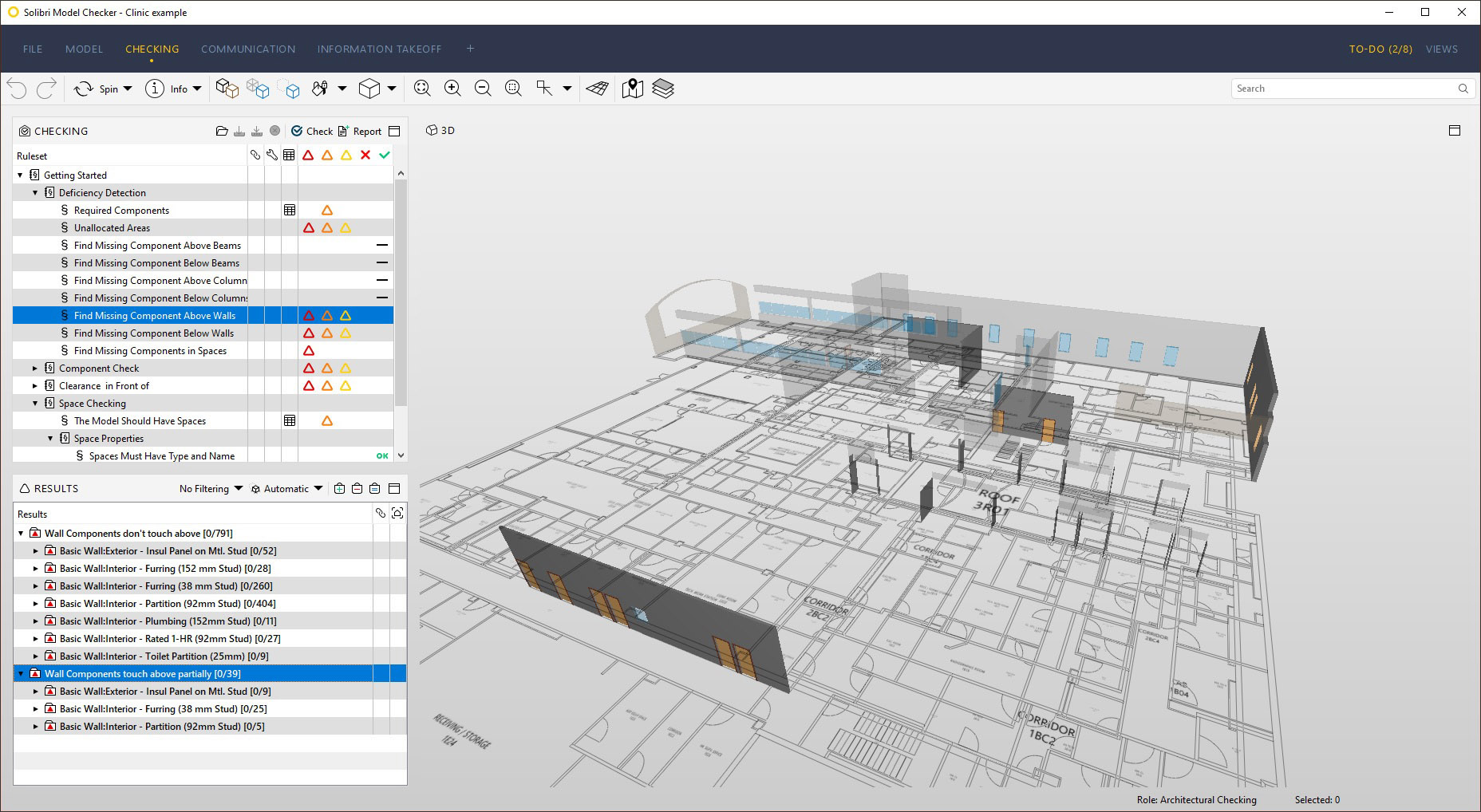The height and width of the screenshot is (812, 1481).
Task: Click the Zoom to selected area icon
Action: point(513,89)
